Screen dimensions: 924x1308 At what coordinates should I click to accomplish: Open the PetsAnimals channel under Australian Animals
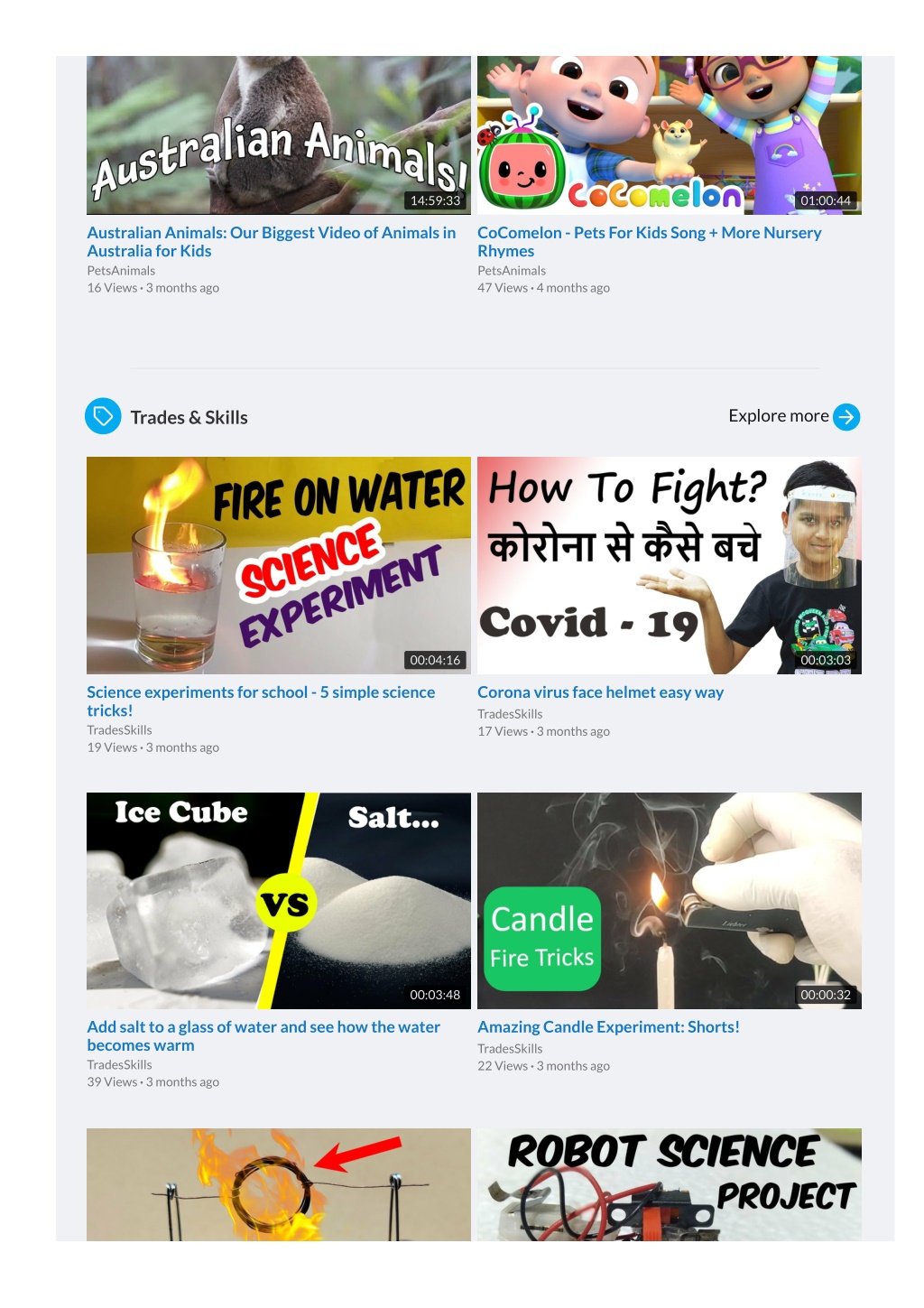(121, 271)
